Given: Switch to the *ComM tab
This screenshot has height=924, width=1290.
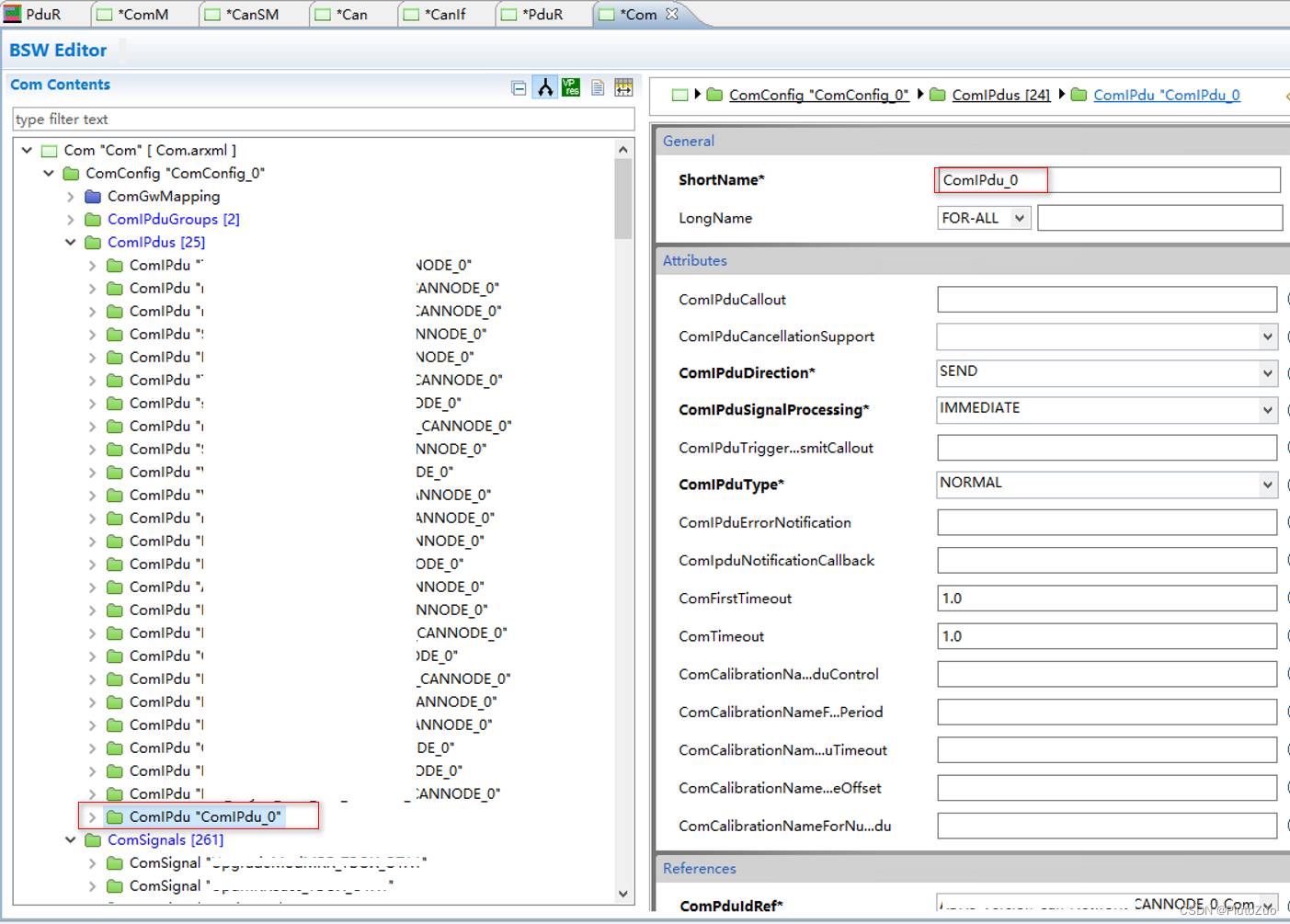Looking at the screenshot, I should 143,14.
